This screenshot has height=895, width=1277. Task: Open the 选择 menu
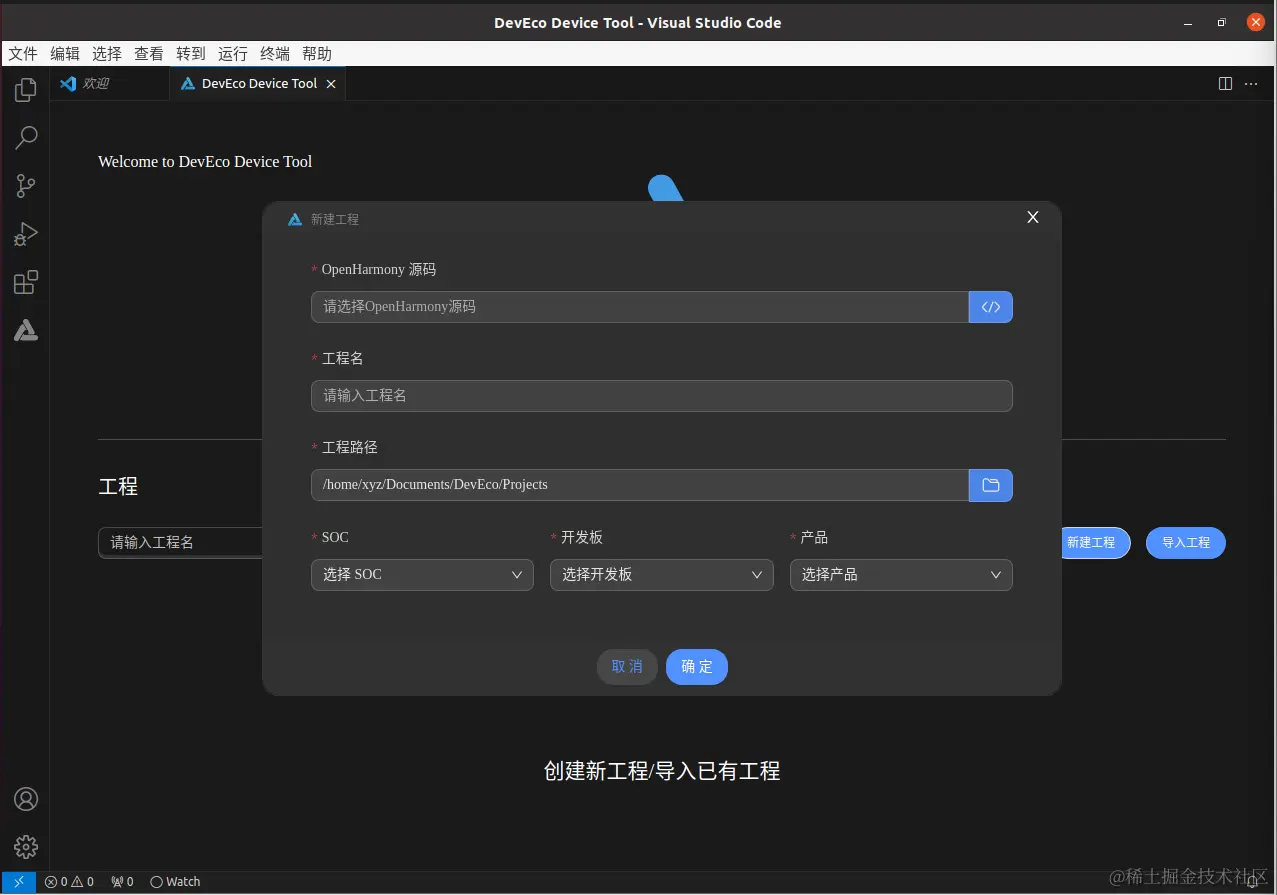tap(107, 54)
